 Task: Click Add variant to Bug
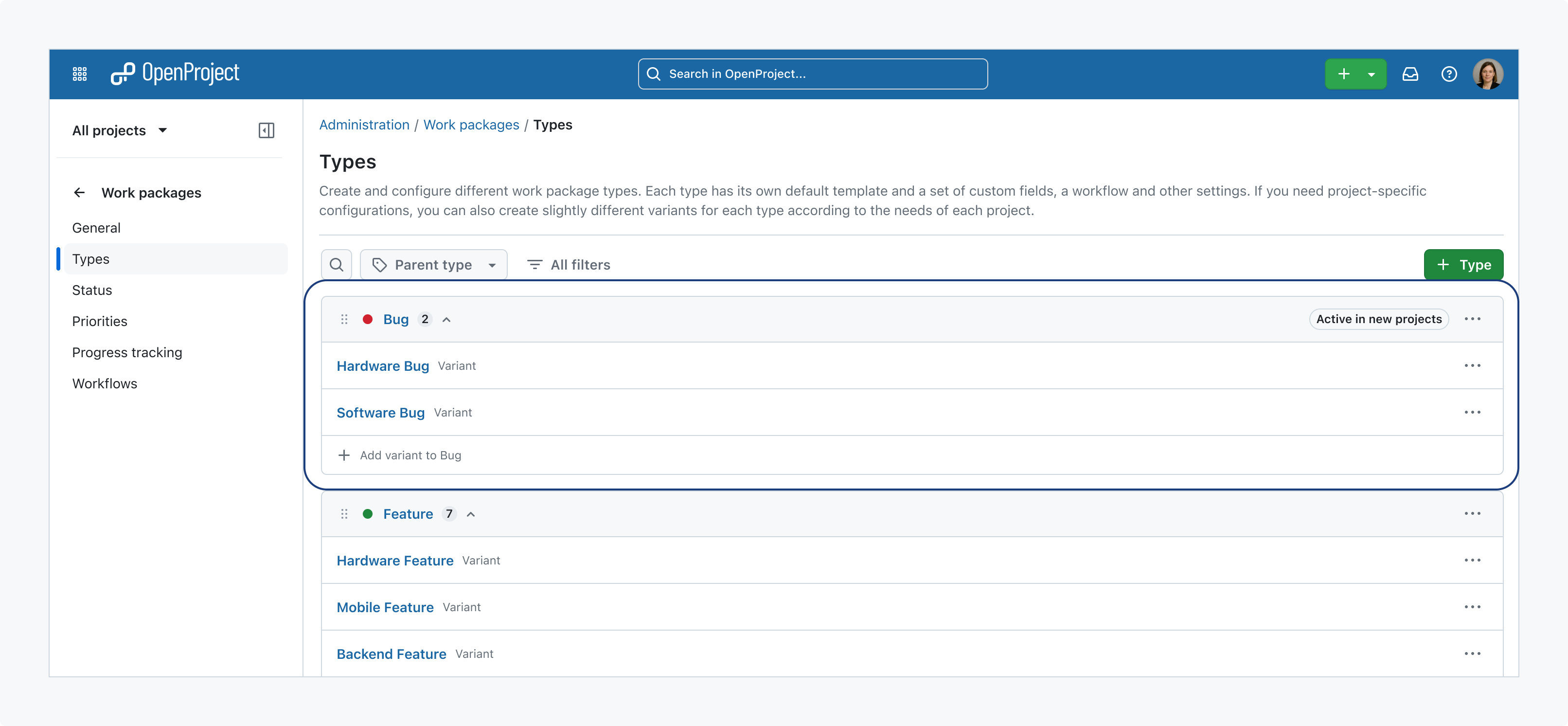(400, 455)
